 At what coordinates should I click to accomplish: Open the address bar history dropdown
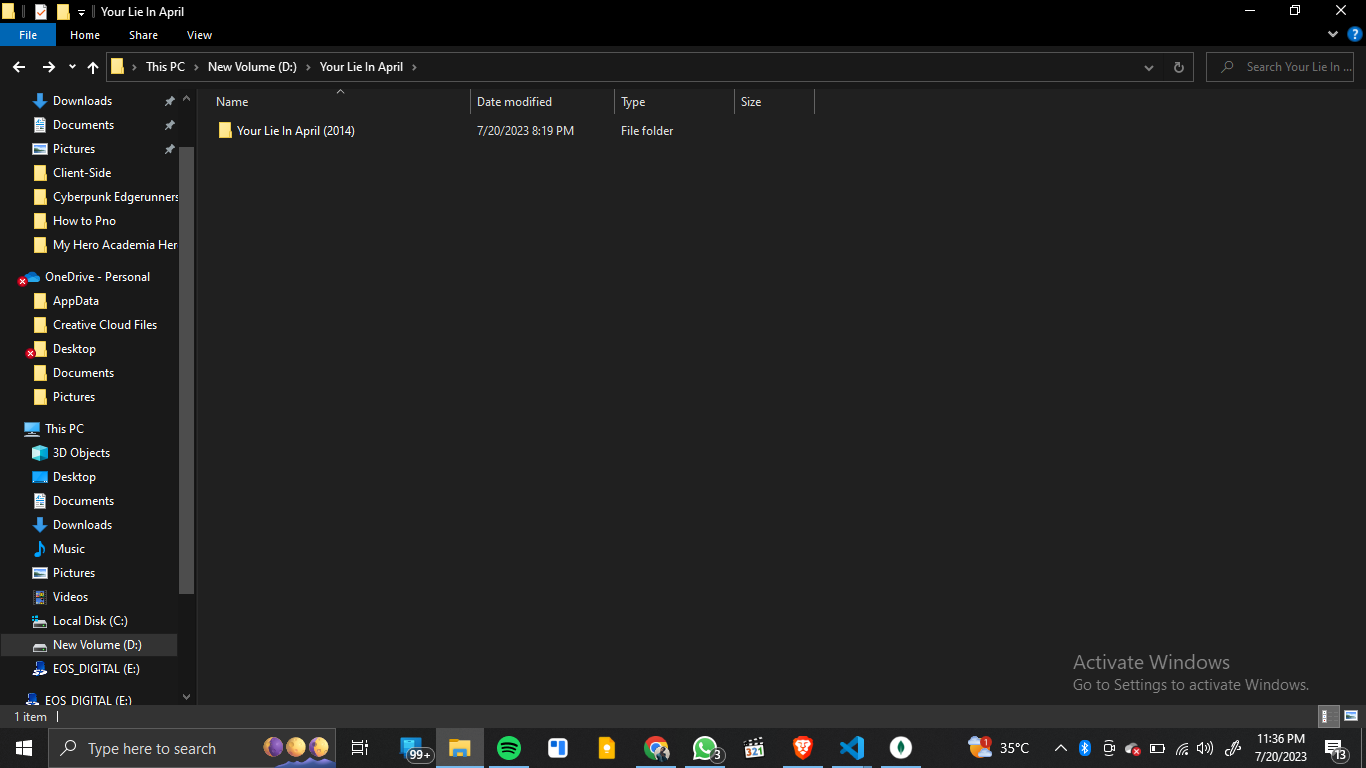point(1148,67)
